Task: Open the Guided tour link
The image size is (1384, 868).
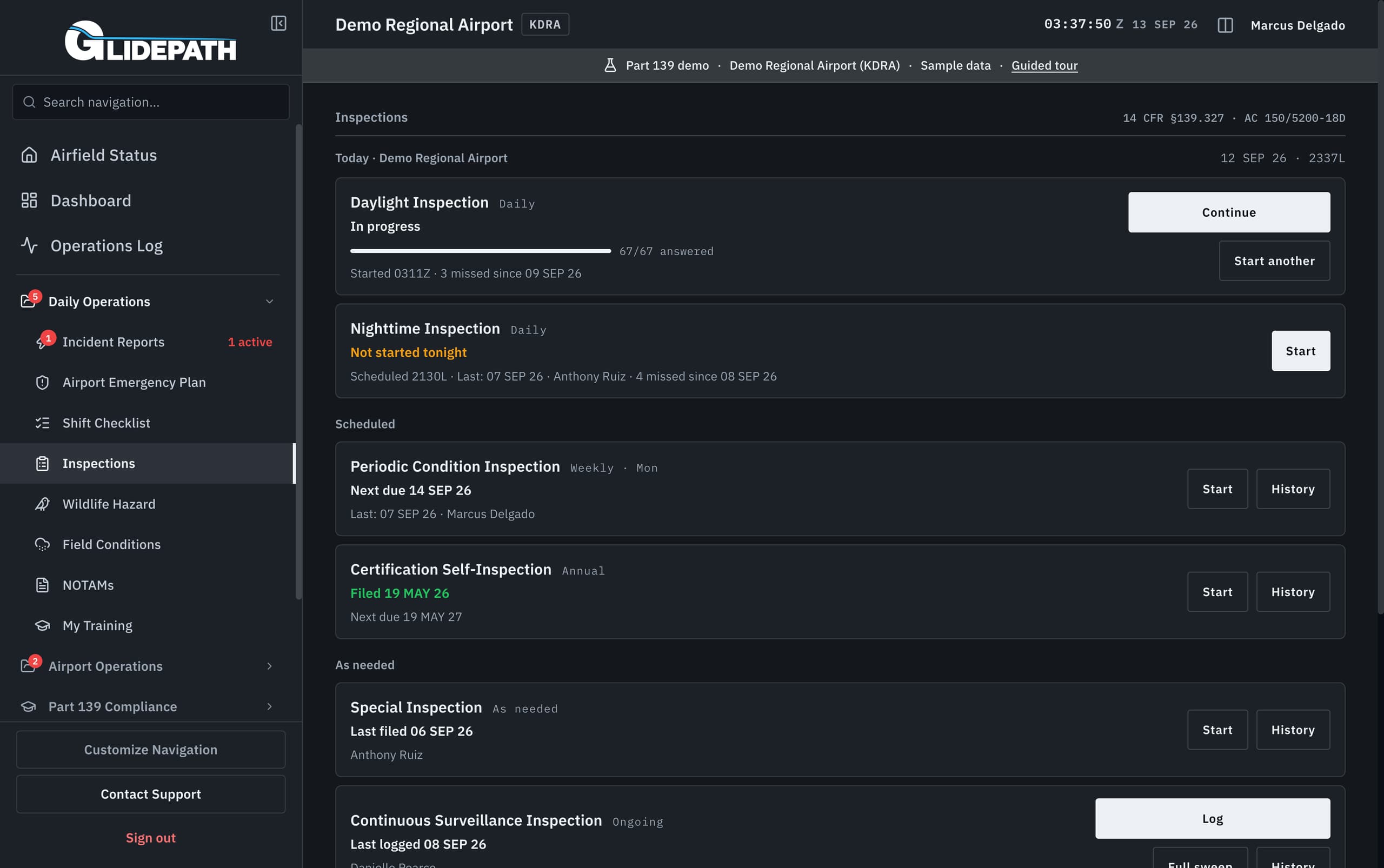Action: point(1044,65)
